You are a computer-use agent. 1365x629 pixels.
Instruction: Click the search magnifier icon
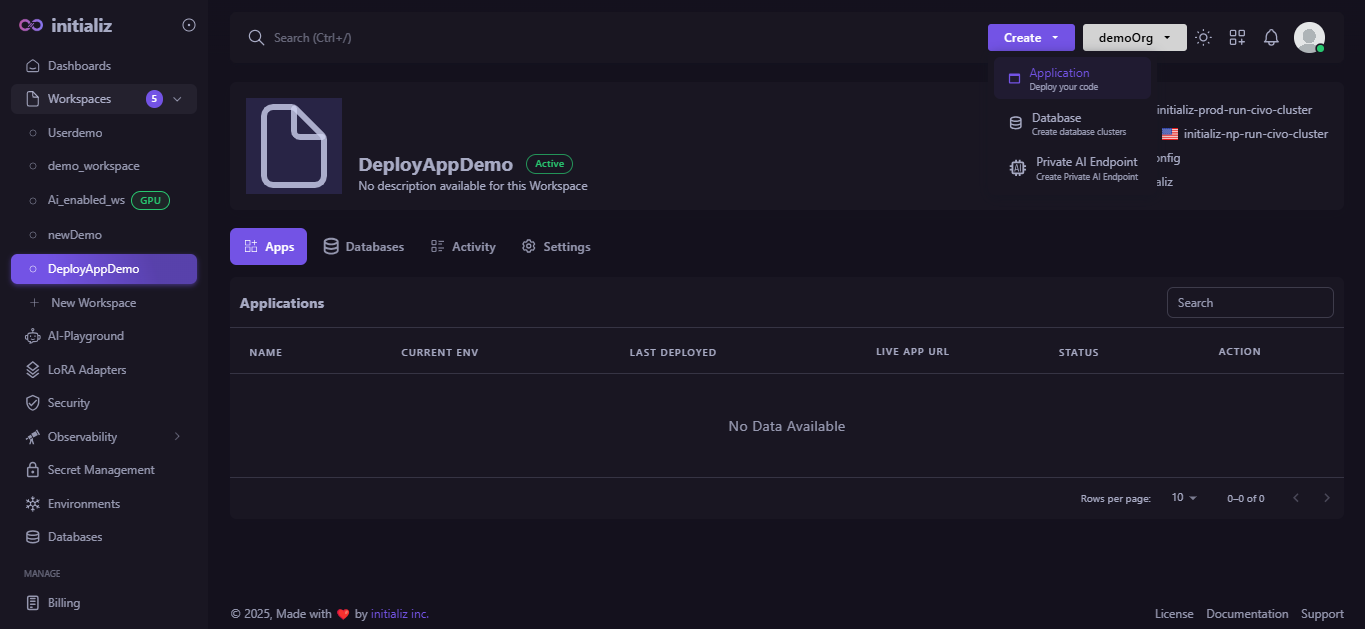coord(256,38)
